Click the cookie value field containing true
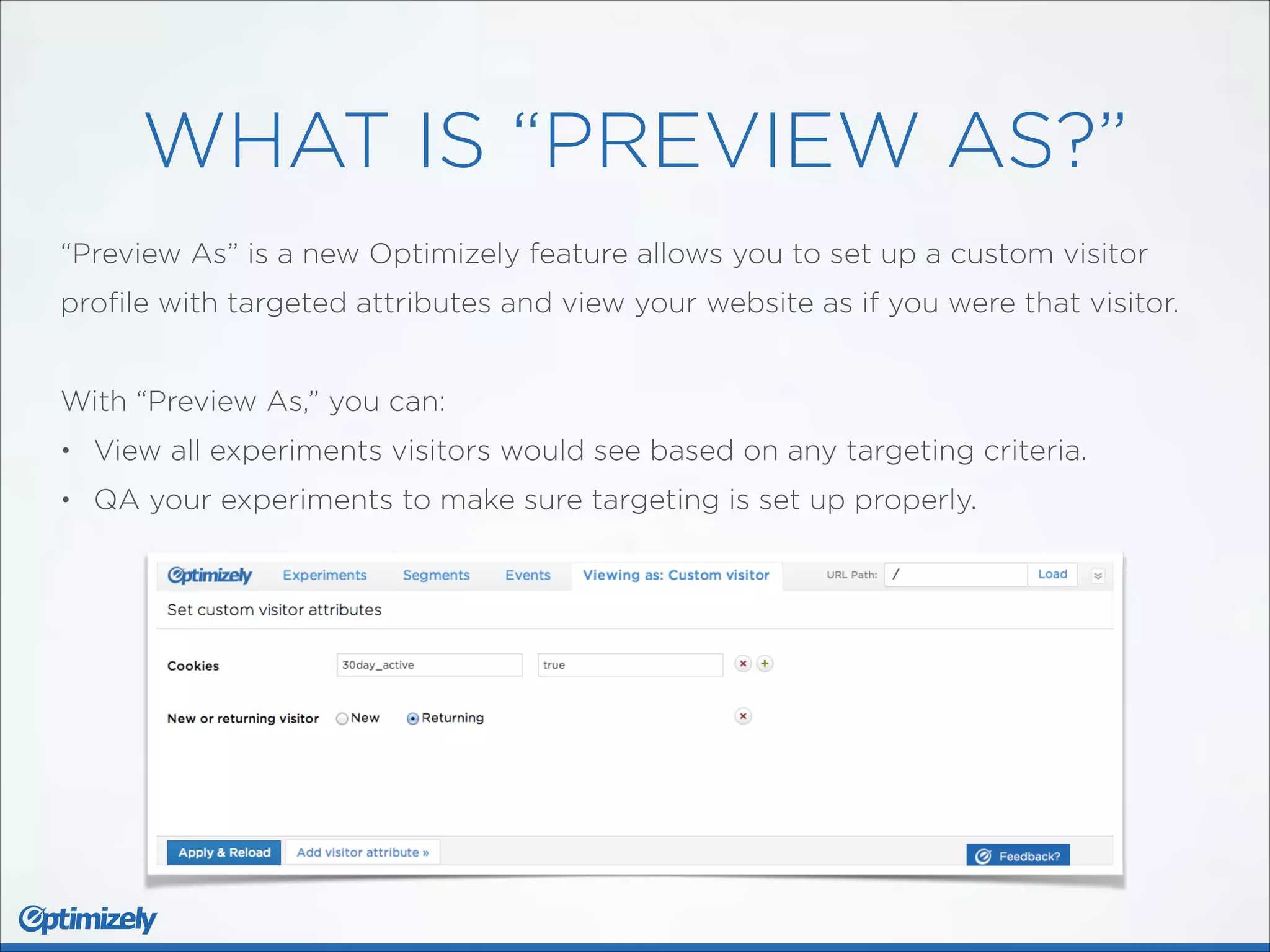The image size is (1270, 952). [x=629, y=665]
